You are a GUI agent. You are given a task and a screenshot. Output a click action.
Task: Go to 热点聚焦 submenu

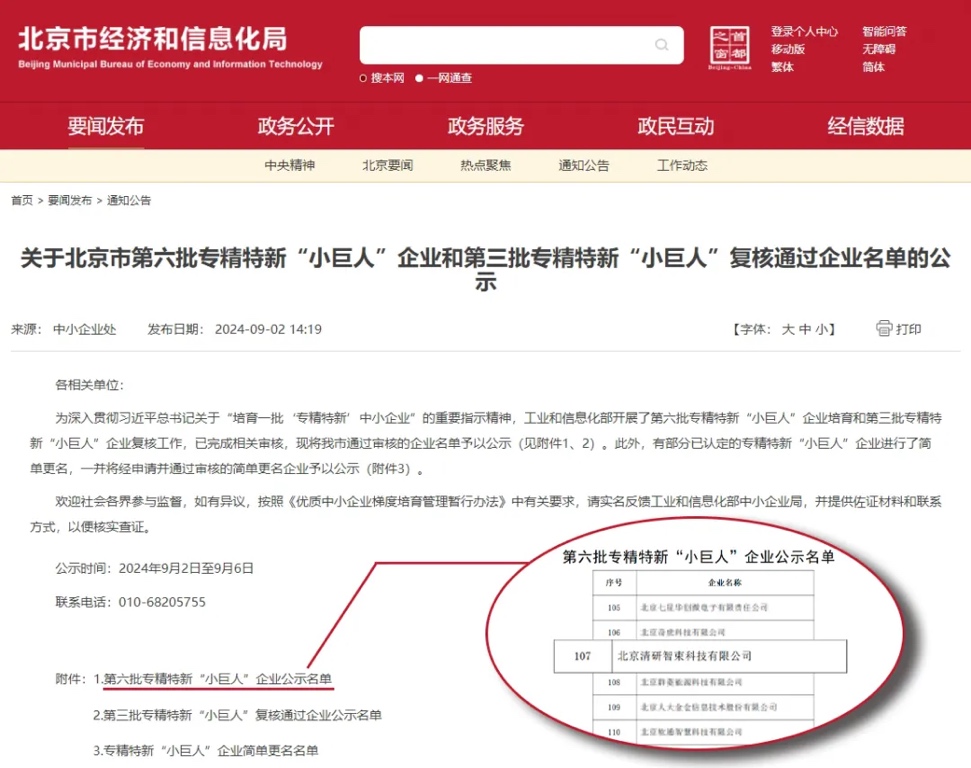tap(486, 165)
